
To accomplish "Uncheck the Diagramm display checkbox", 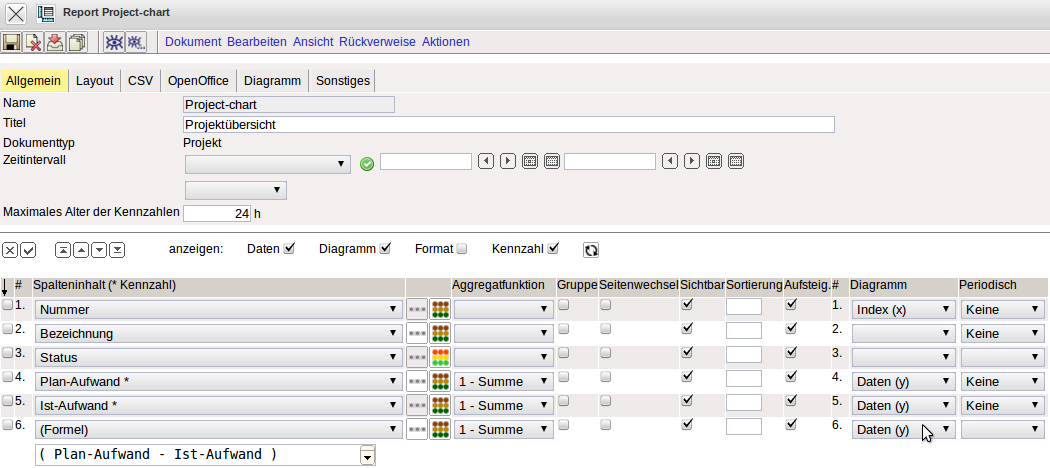I will [385, 248].
